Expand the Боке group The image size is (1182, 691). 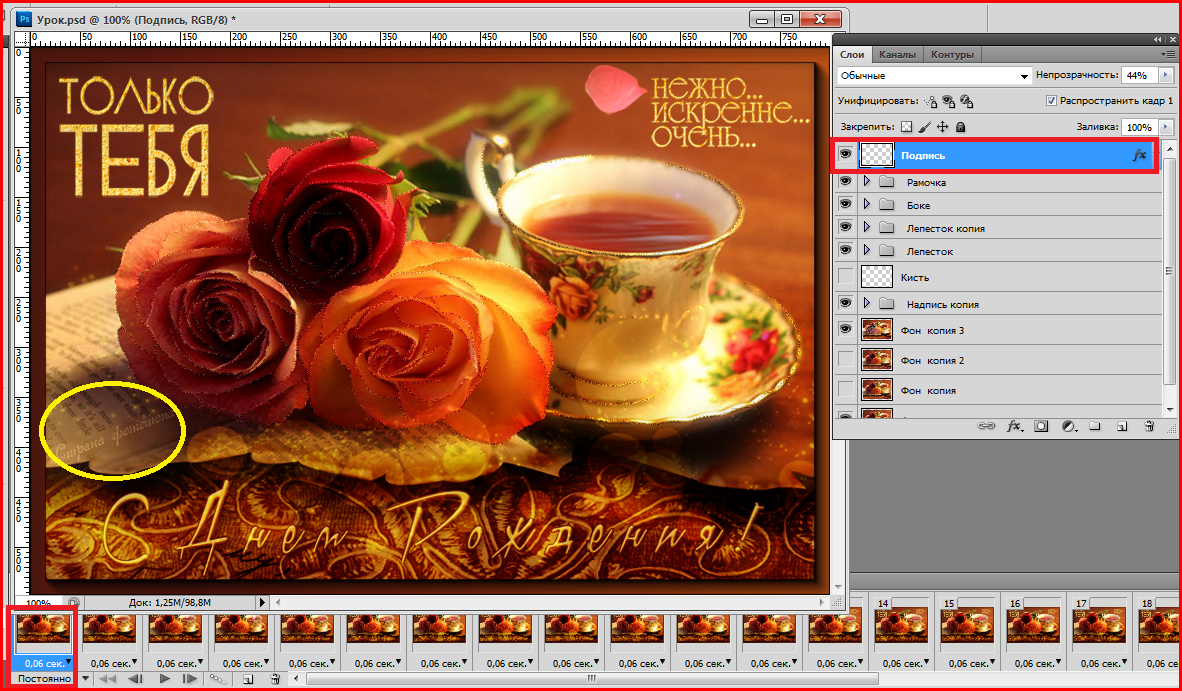tap(866, 204)
